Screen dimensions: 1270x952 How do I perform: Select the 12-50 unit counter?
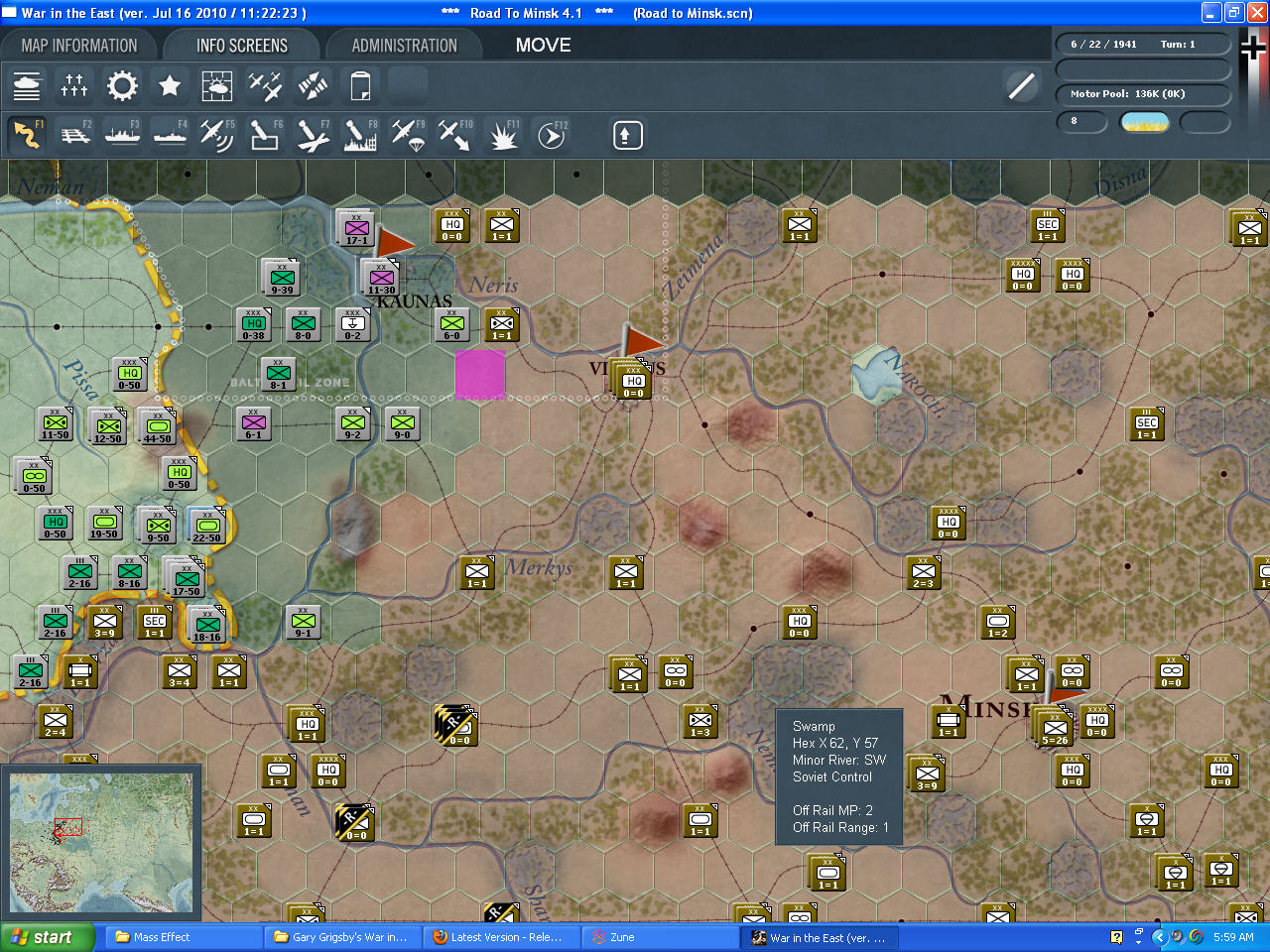click(x=107, y=427)
